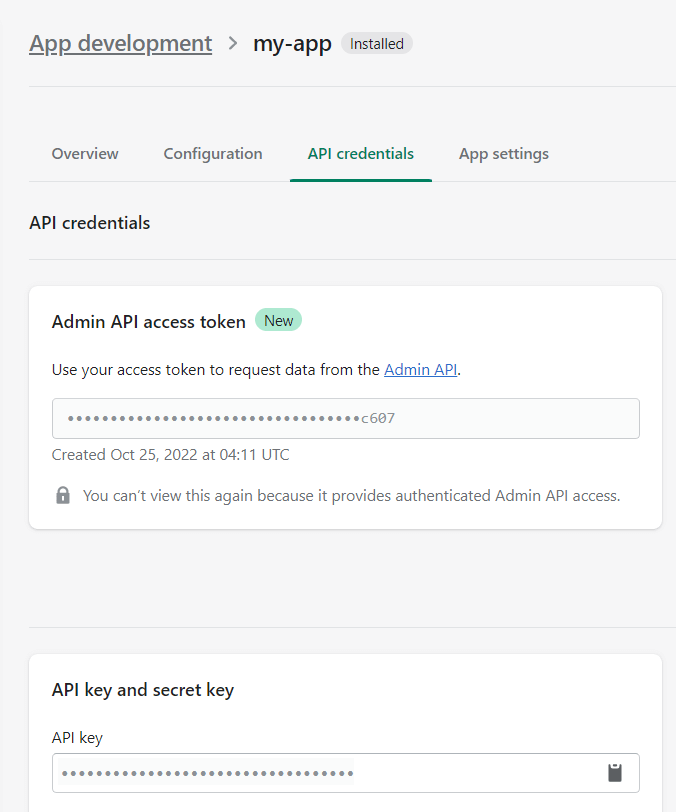The image size is (676, 812).
Task: Click the "can't view this again" notice text
Action: click(351, 495)
